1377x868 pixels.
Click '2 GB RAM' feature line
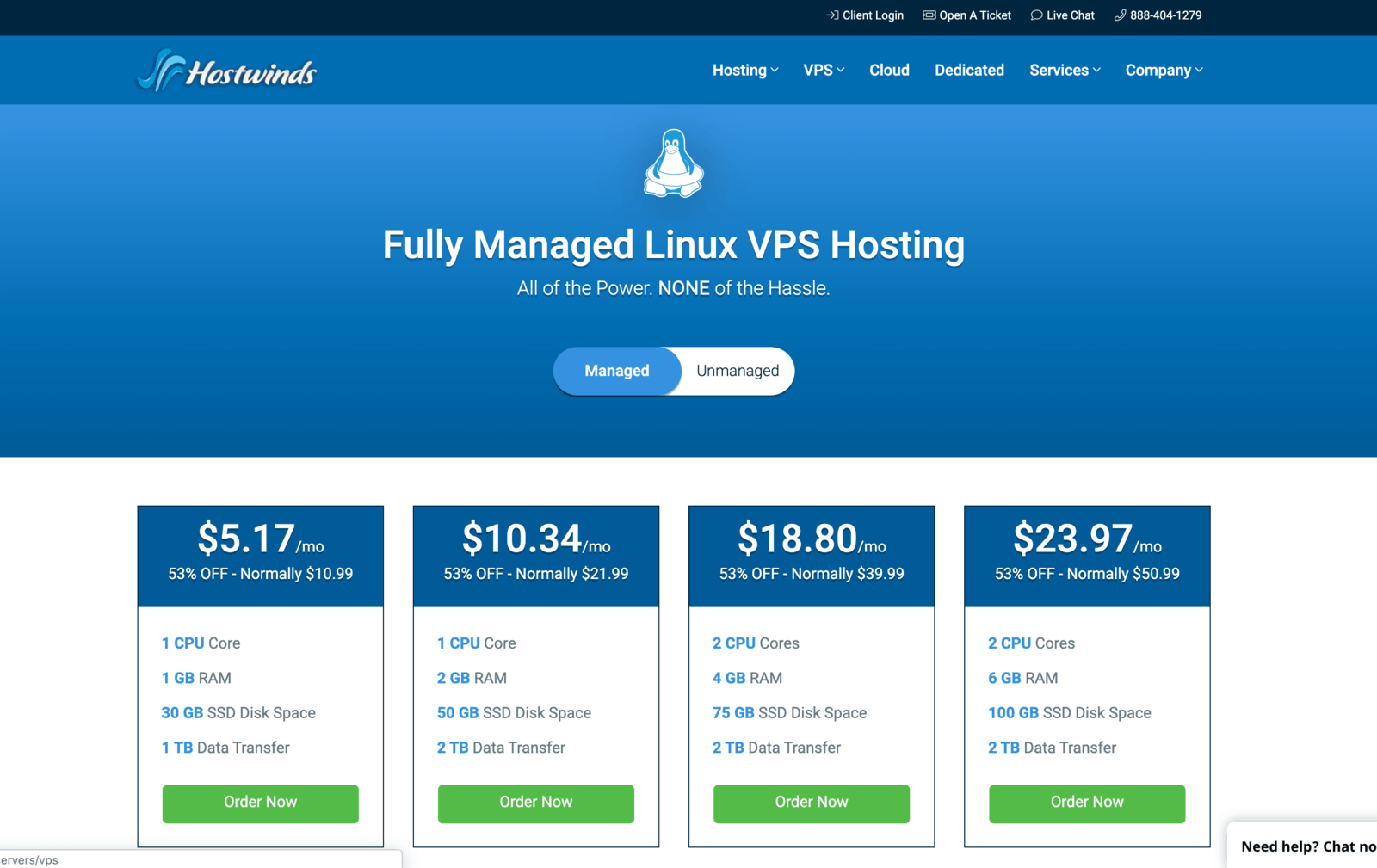pyautogui.click(x=472, y=678)
